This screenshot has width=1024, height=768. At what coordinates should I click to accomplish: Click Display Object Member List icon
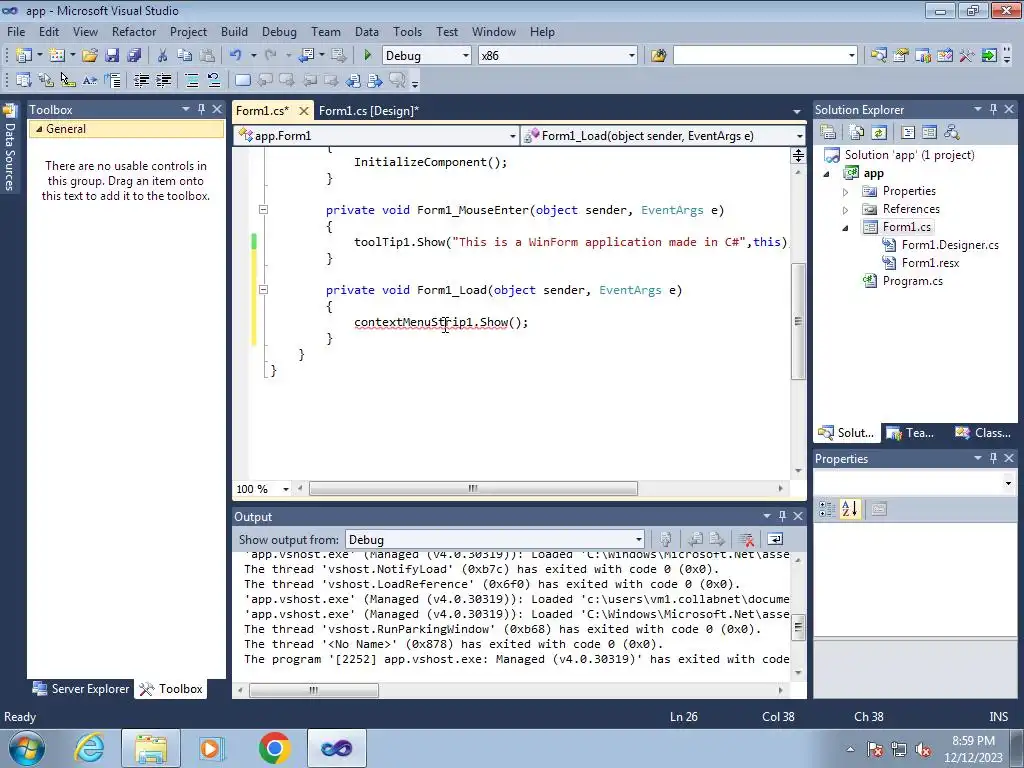tap(24, 80)
